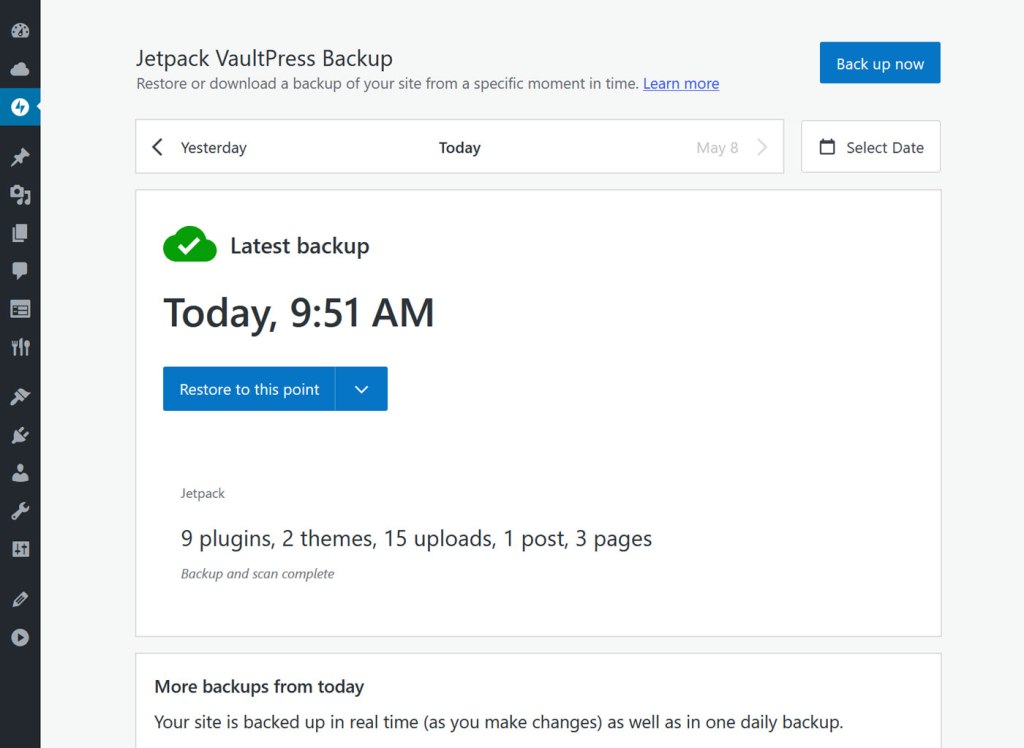Expand the menu with the play-circle icon
This screenshot has height=748, width=1024.
tap(20, 638)
